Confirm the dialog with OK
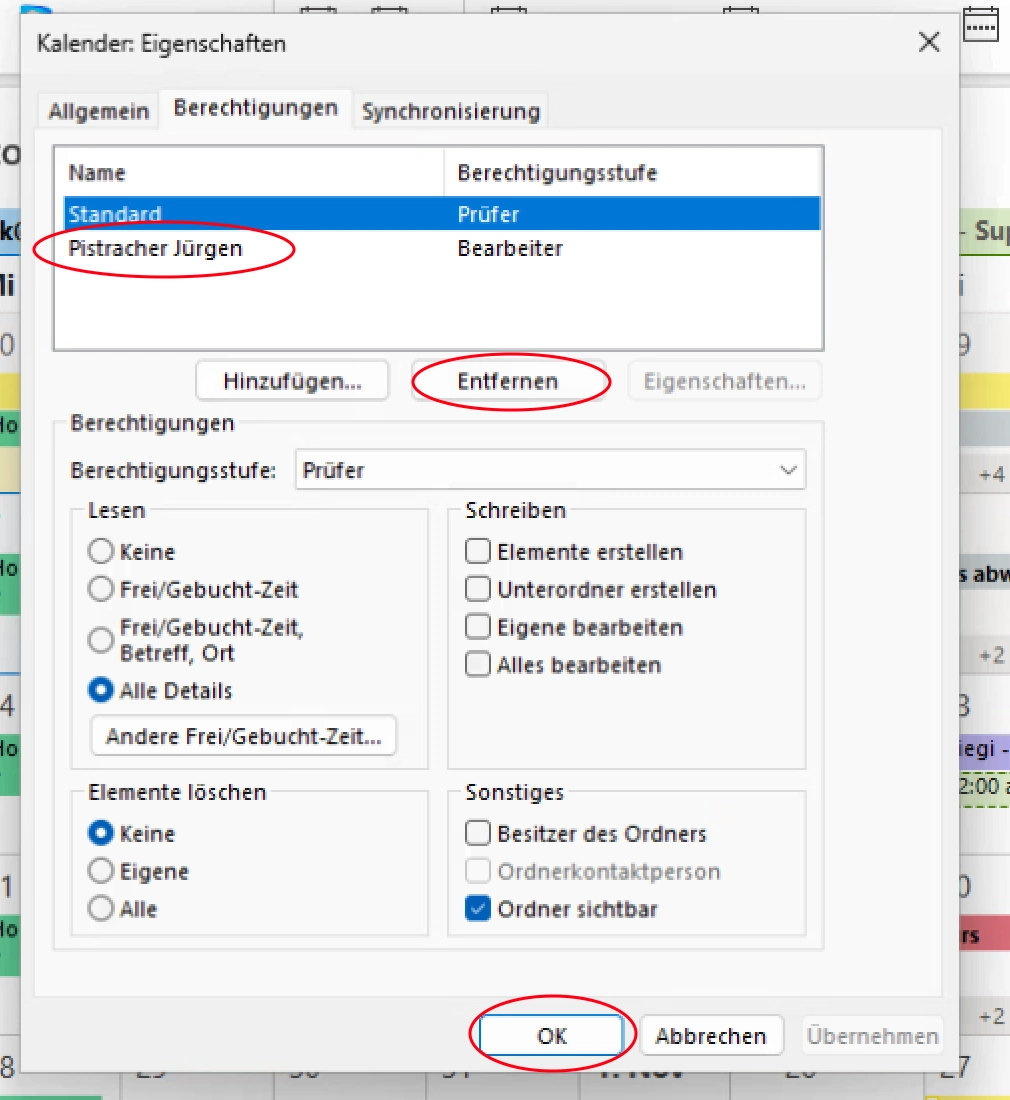Screen dimensions: 1010x1100 (552, 1035)
